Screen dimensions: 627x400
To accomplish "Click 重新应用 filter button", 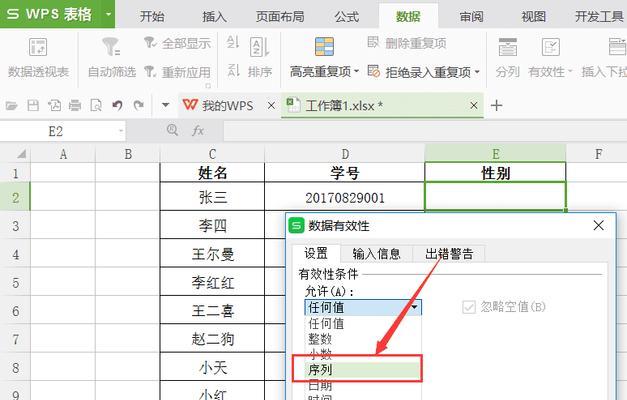I will coord(178,72).
